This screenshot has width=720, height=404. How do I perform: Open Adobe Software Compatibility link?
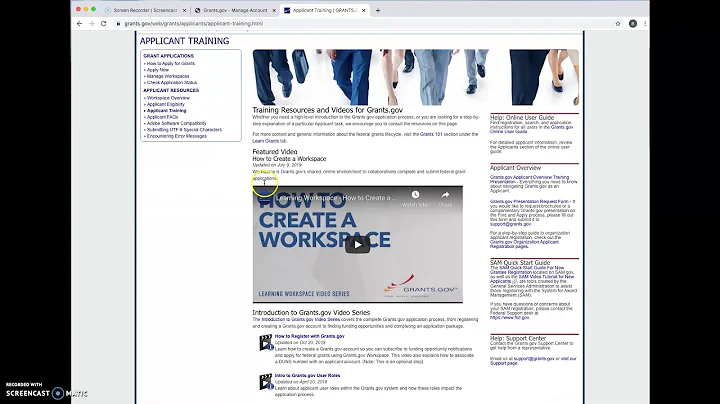click(x=176, y=123)
